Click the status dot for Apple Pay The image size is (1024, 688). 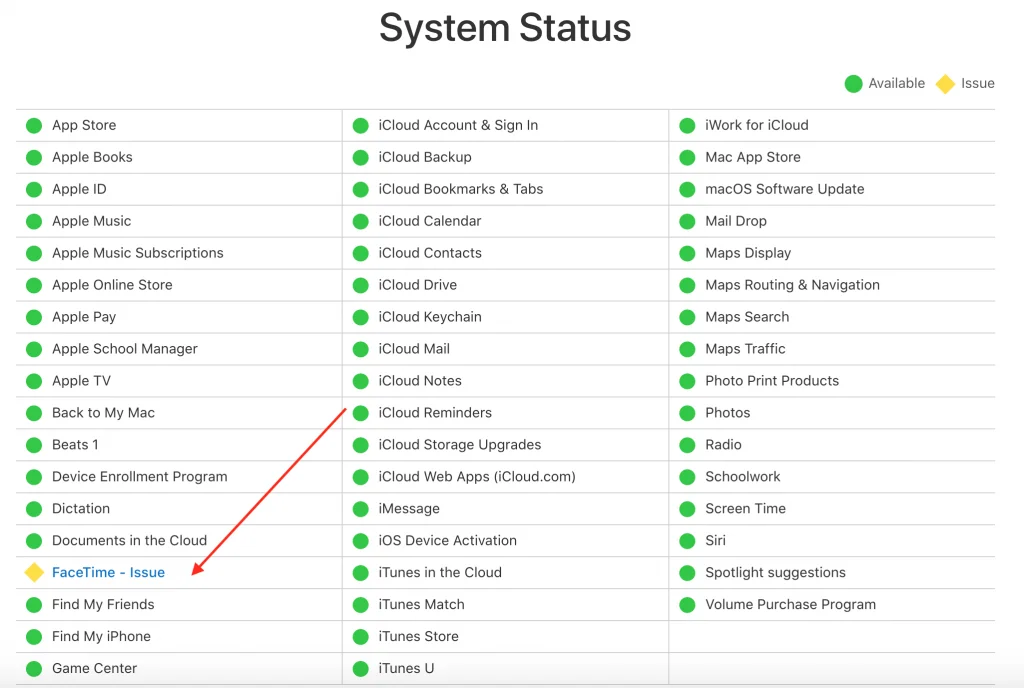pyautogui.click(x=34, y=317)
